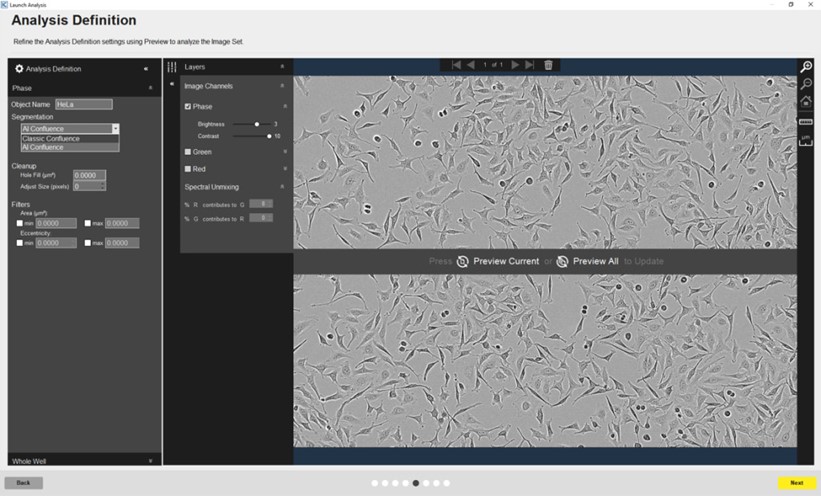Tick the Area min filter checkbox

(20, 223)
